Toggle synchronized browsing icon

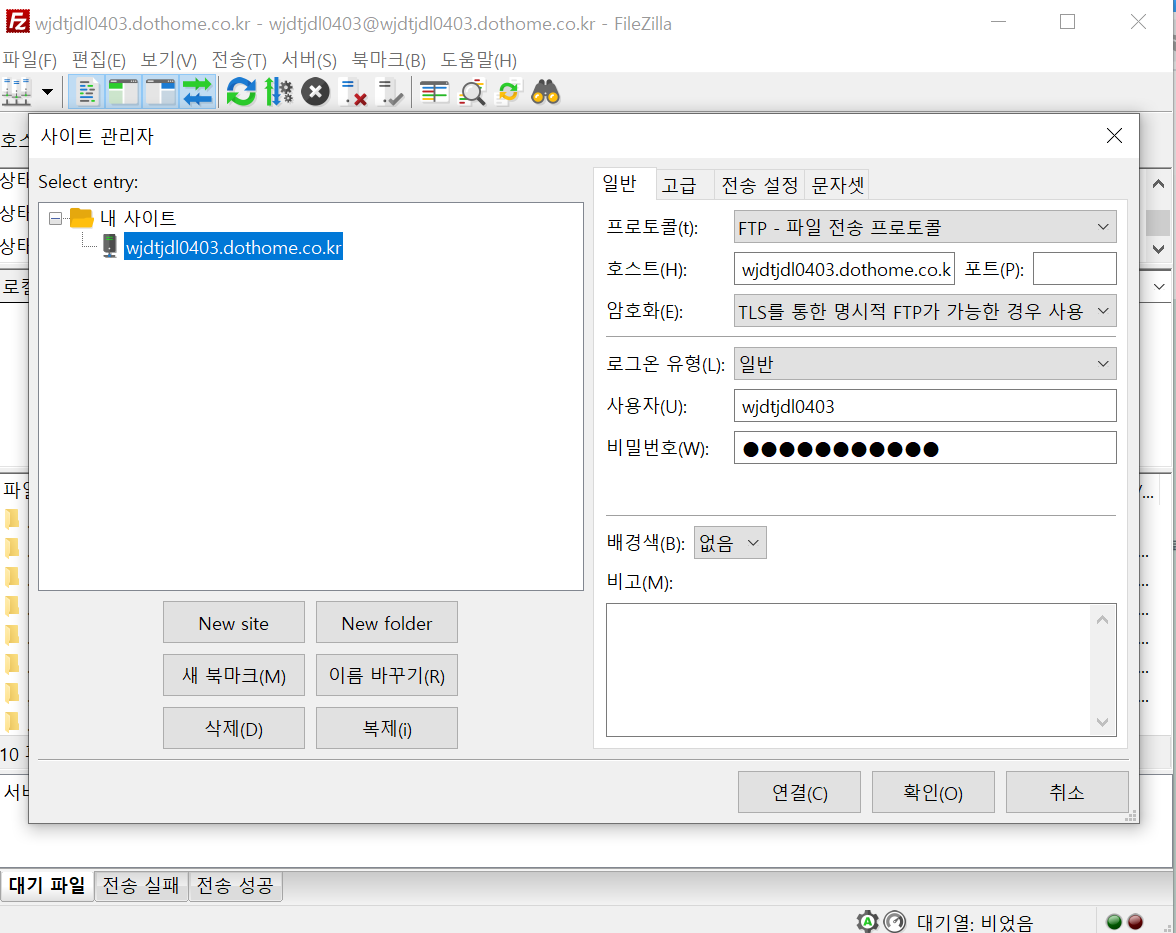point(508,92)
